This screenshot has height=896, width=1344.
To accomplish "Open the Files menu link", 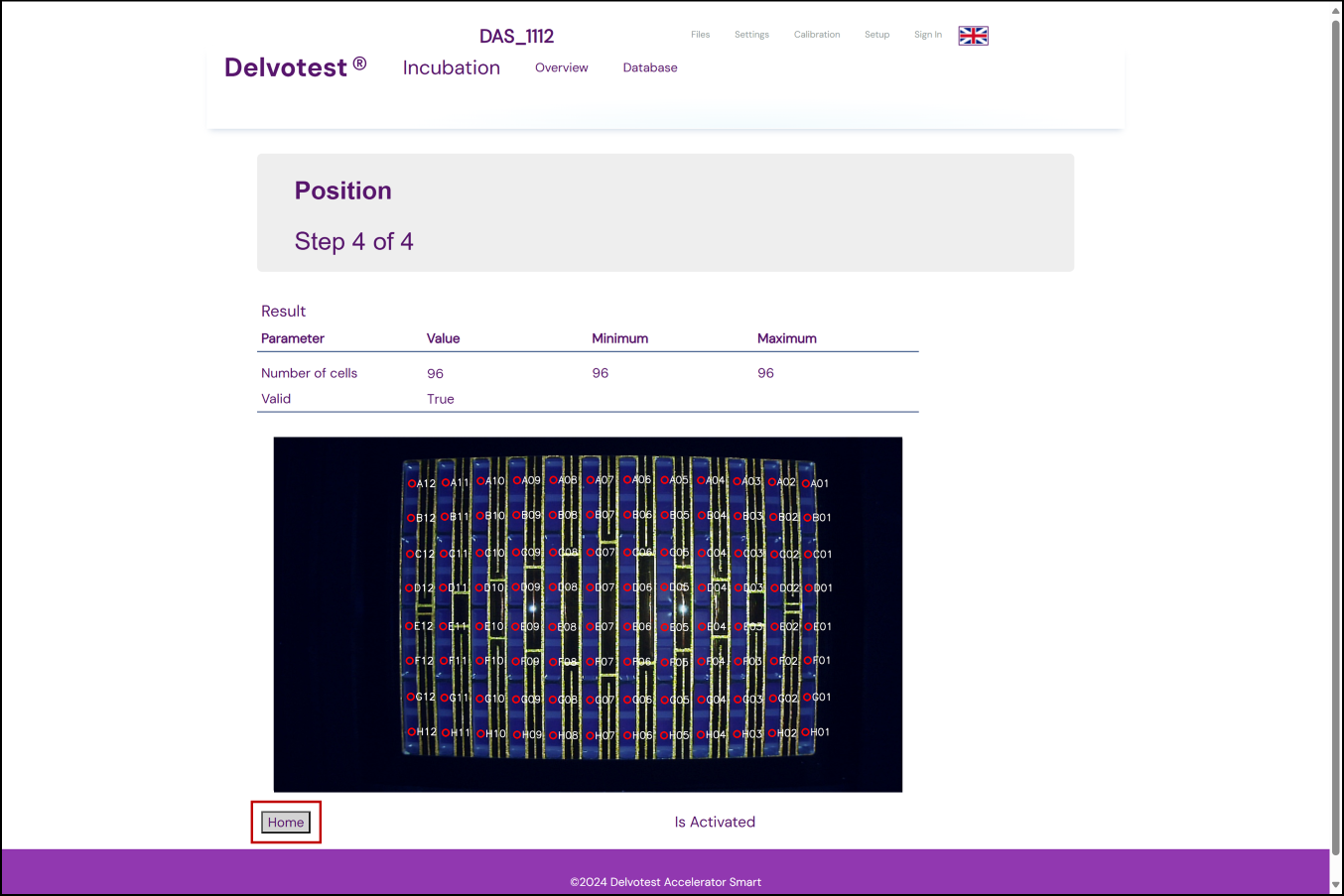I will click(700, 35).
